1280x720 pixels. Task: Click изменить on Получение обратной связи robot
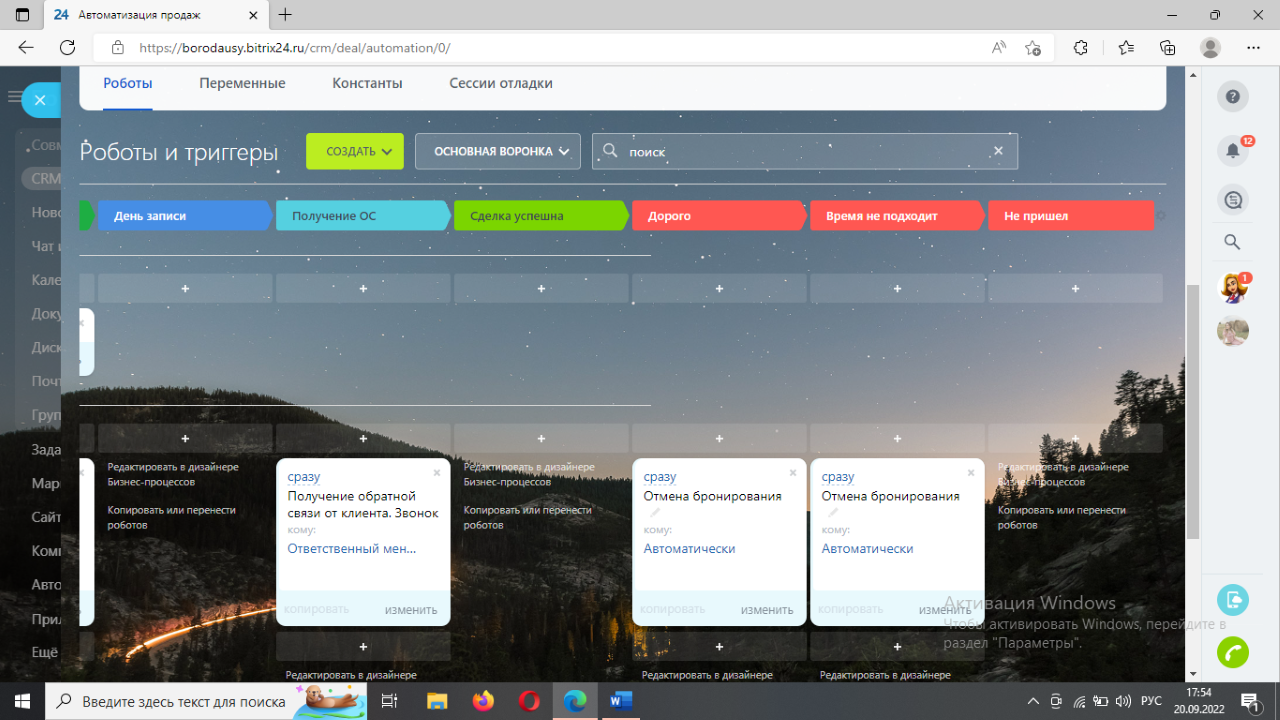[411, 610]
